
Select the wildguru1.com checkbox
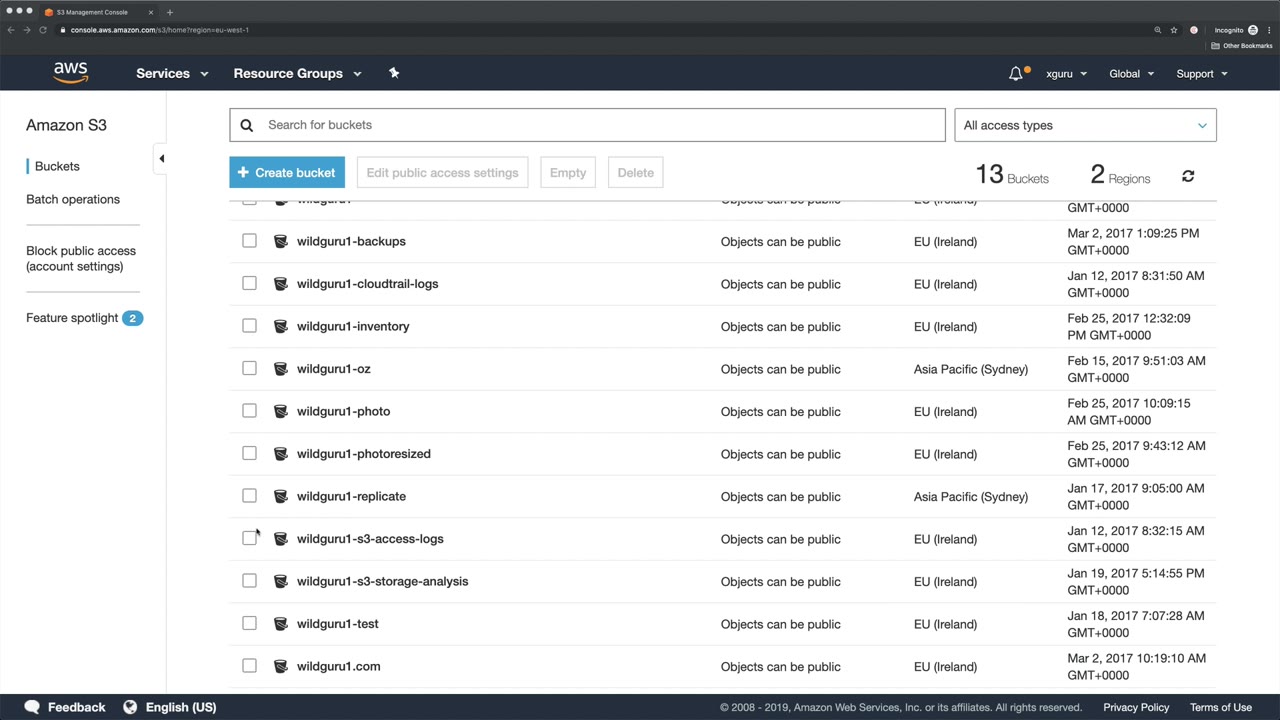(x=249, y=666)
